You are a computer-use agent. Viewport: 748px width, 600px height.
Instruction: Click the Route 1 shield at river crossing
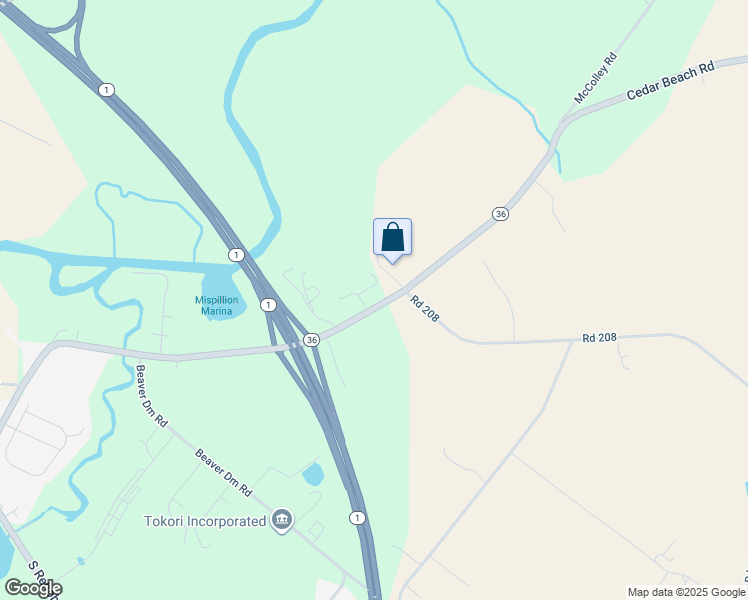[x=236, y=255]
